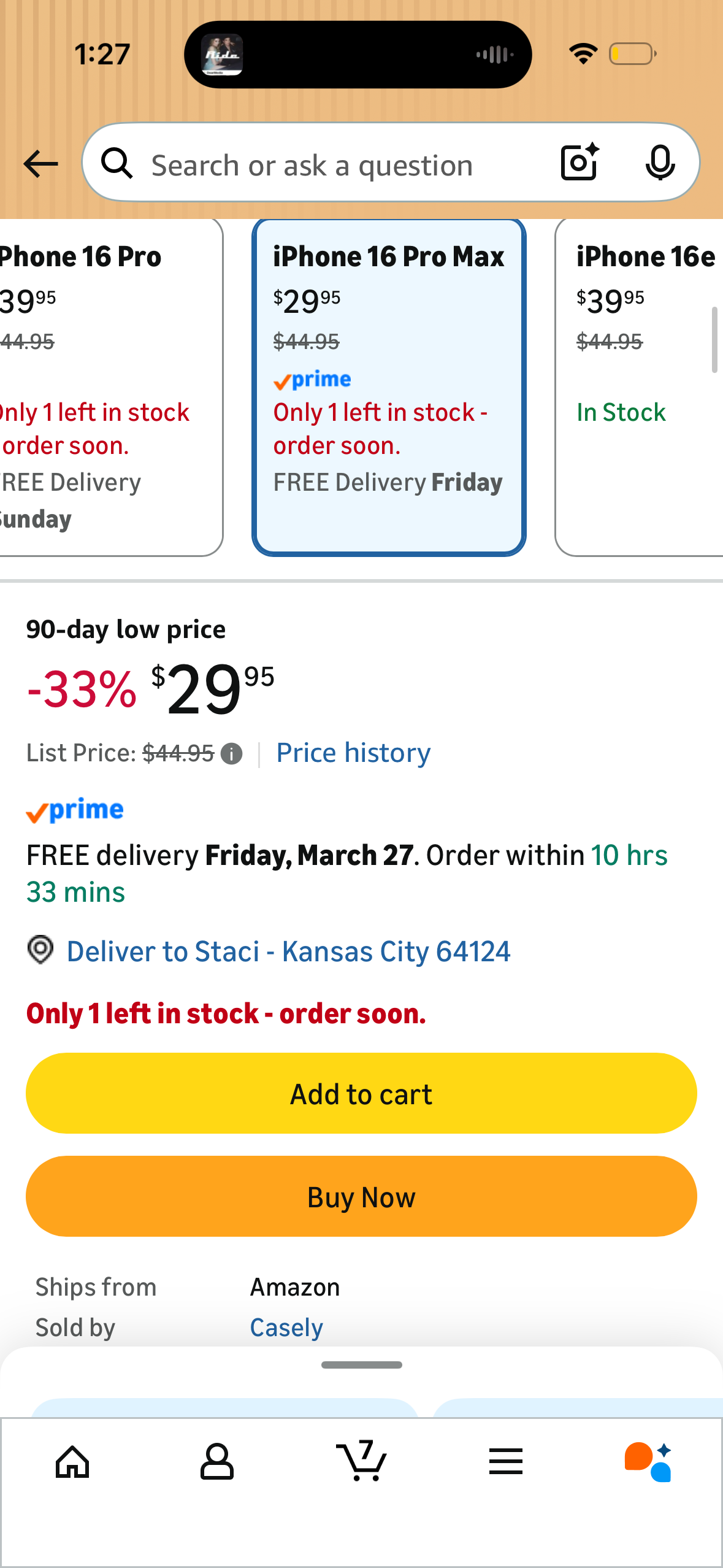Image resolution: width=723 pixels, height=1568 pixels.
Task: Open account profile icon
Action: click(x=217, y=1461)
